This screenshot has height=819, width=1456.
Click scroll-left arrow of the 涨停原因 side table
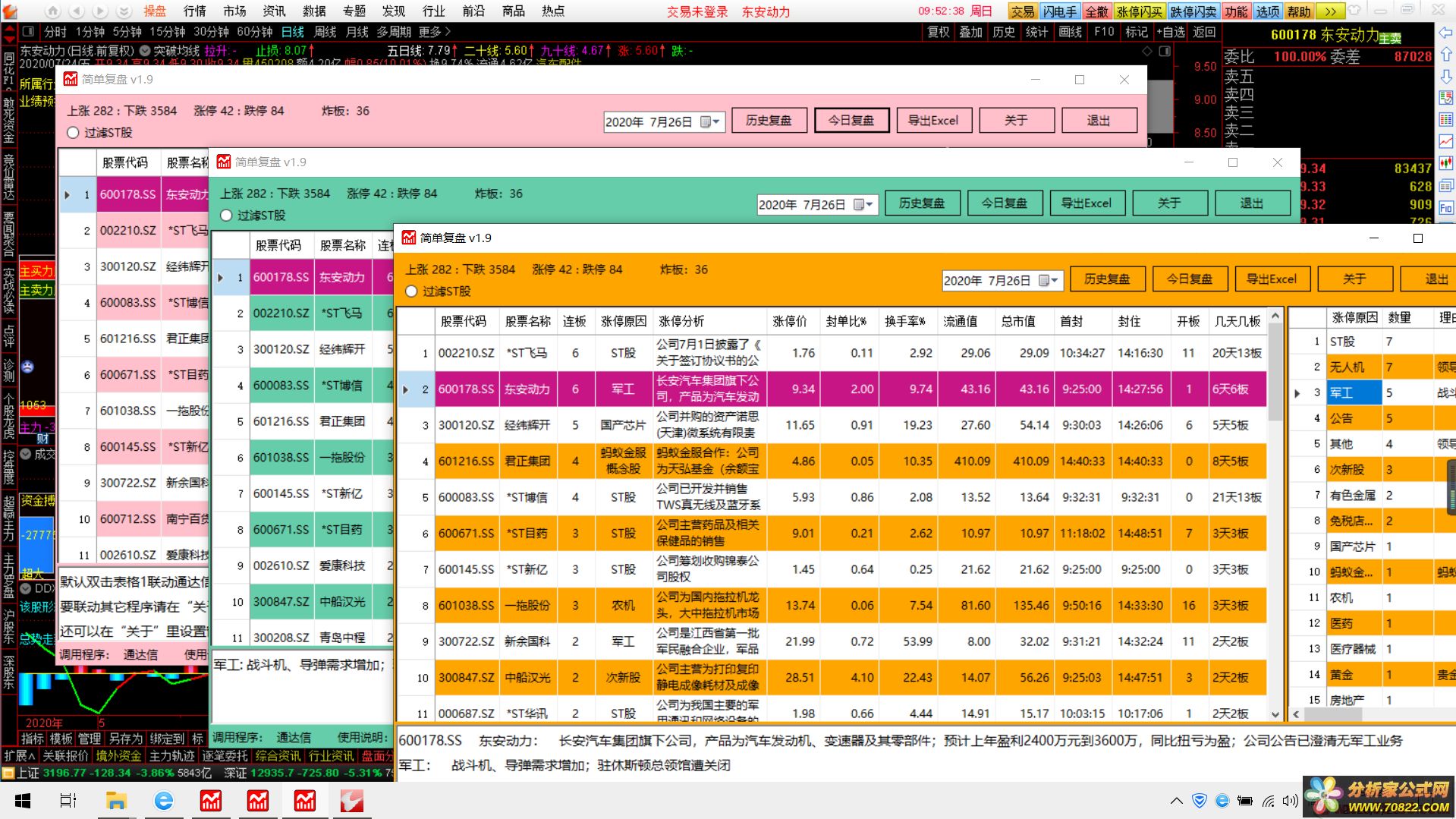click(x=1296, y=714)
